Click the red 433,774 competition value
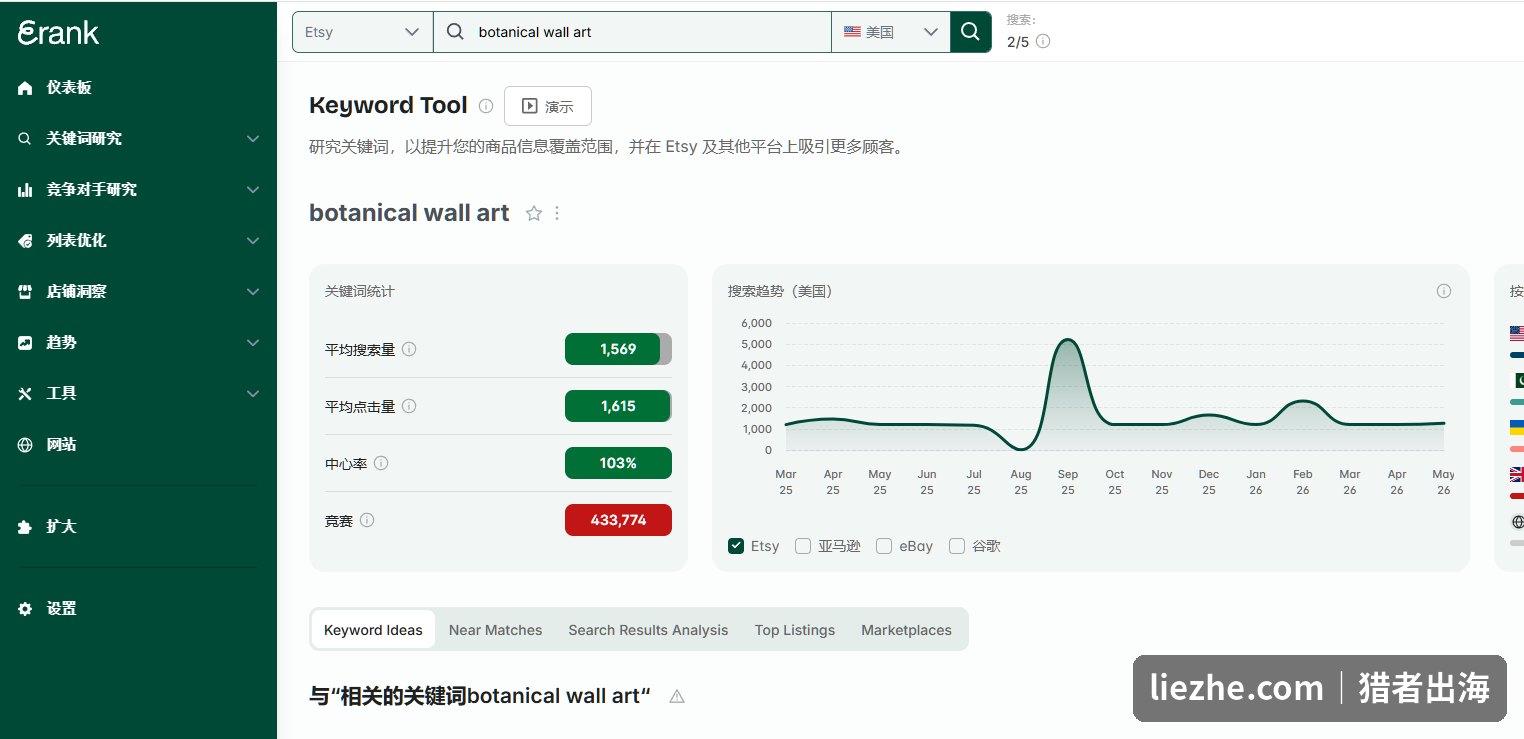 tap(618, 520)
